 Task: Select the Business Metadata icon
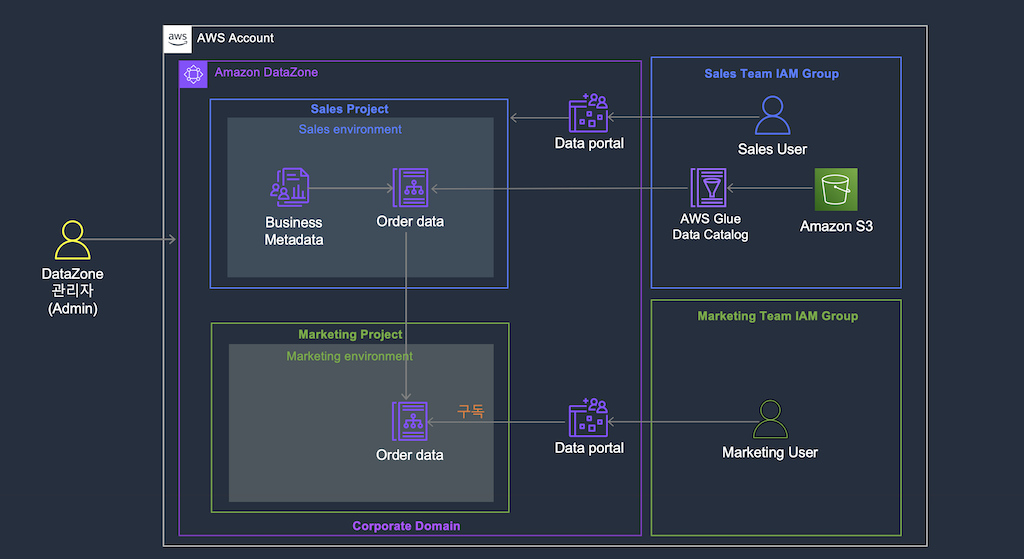[x=290, y=187]
